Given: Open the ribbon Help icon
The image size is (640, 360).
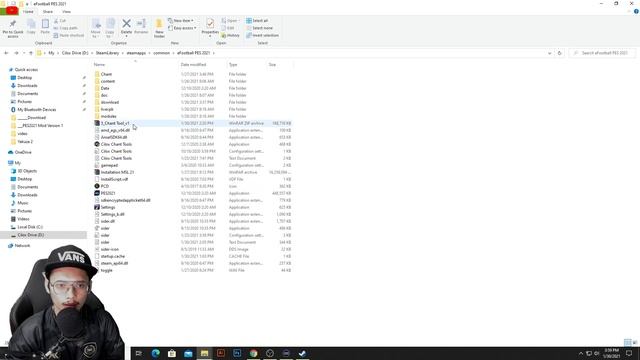Looking at the screenshot, I should click(x=636, y=11).
